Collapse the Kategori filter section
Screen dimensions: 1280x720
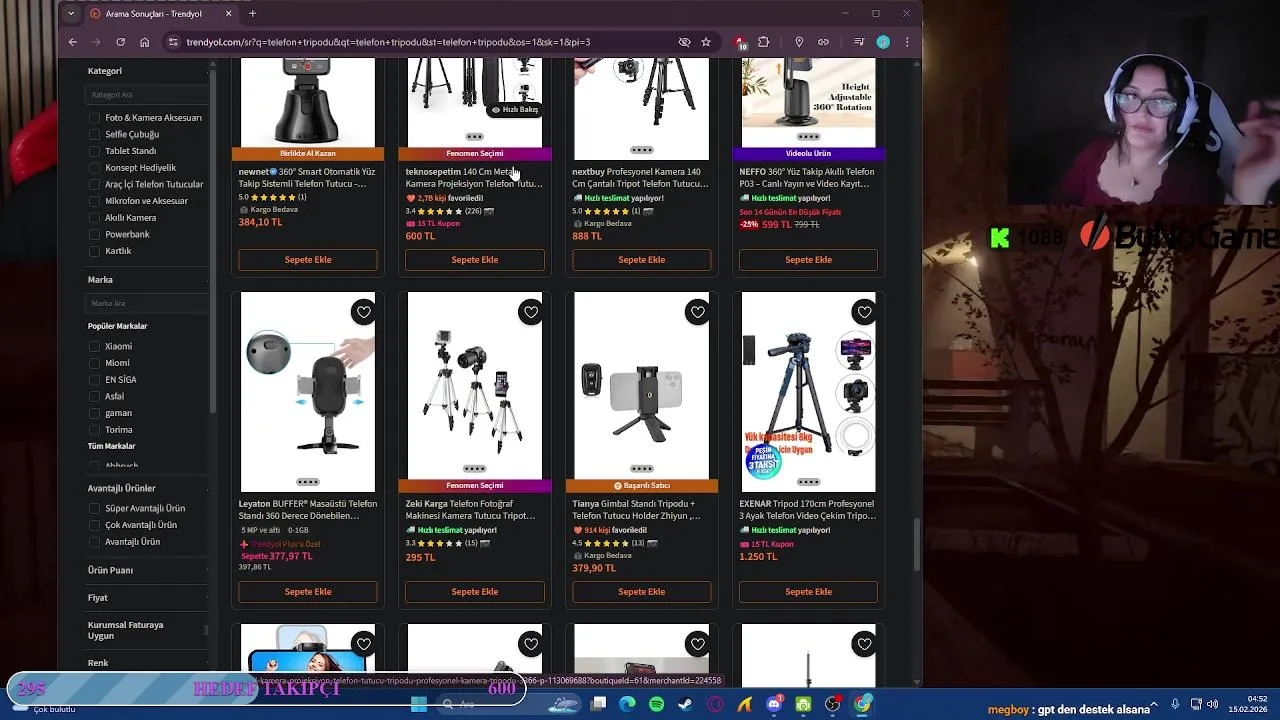(147, 71)
